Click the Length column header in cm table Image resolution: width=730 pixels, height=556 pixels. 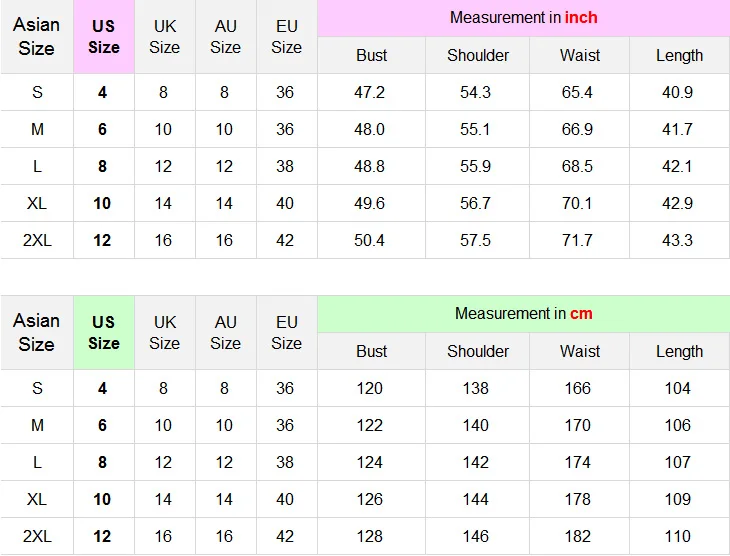pyautogui.click(x=679, y=352)
